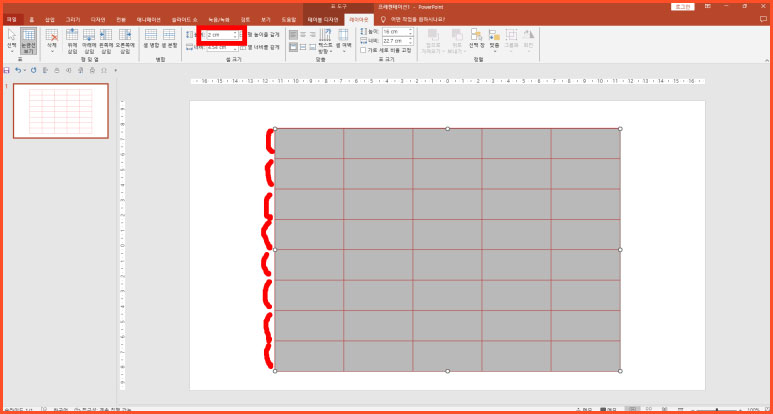The width and height of the screenshot is (773, 414).
Task: Click 열 너비를 같게 (Distribute Columns)
Action: click(x=260, y=47)
